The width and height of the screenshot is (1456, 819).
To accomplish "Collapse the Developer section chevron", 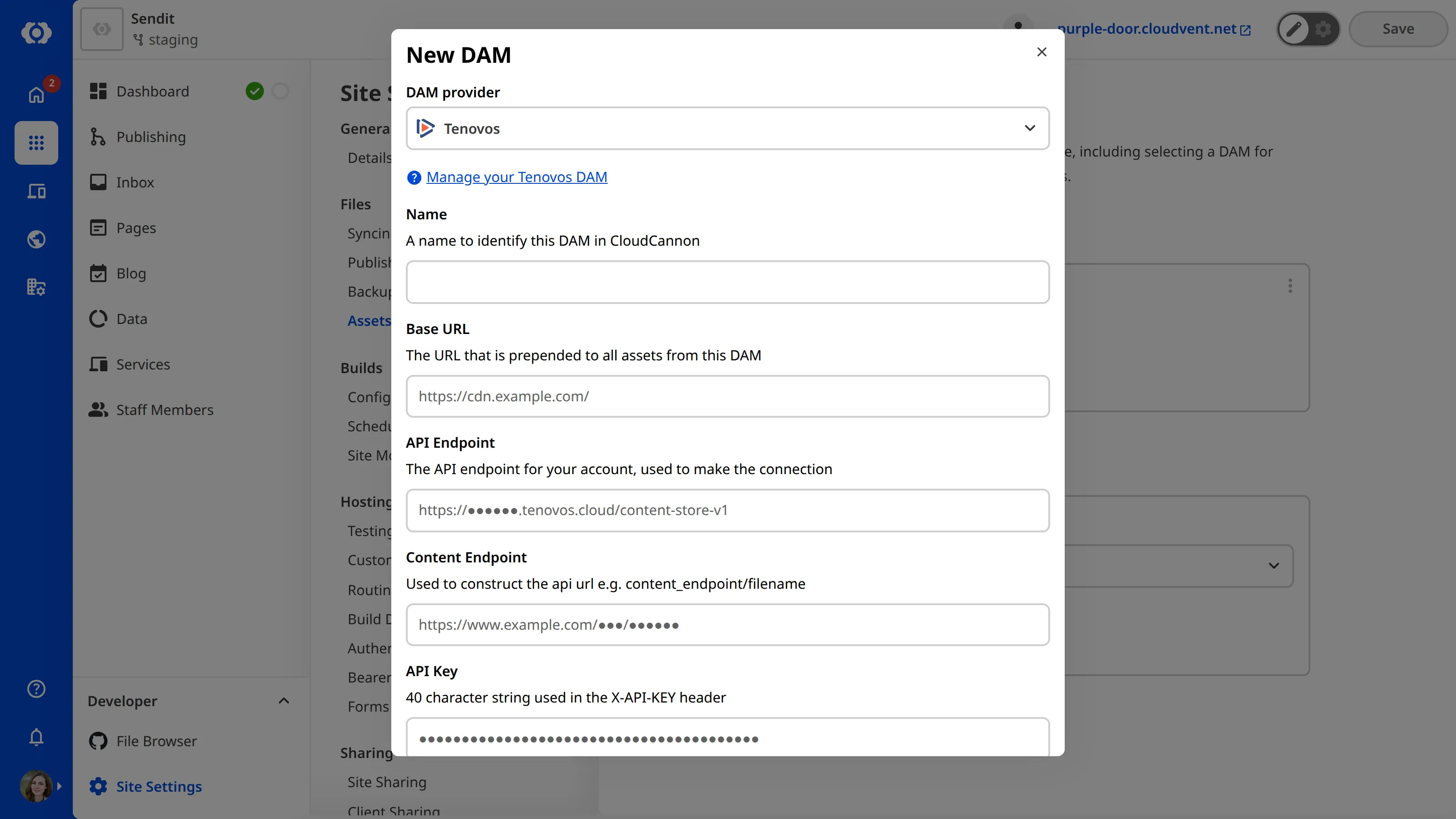I will [x=284, y=701].
